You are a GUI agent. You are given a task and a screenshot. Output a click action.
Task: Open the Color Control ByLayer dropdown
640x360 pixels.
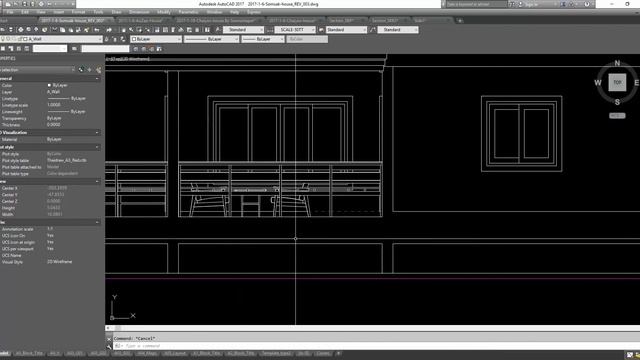pos(179,39)
